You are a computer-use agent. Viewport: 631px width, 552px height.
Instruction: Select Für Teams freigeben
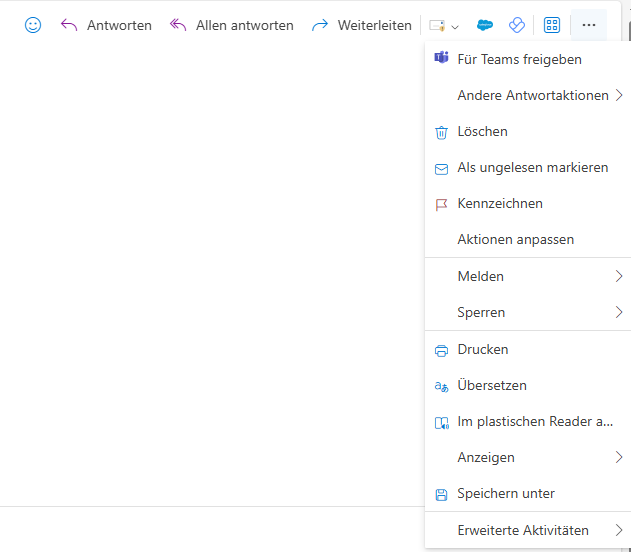pos(528,59)
